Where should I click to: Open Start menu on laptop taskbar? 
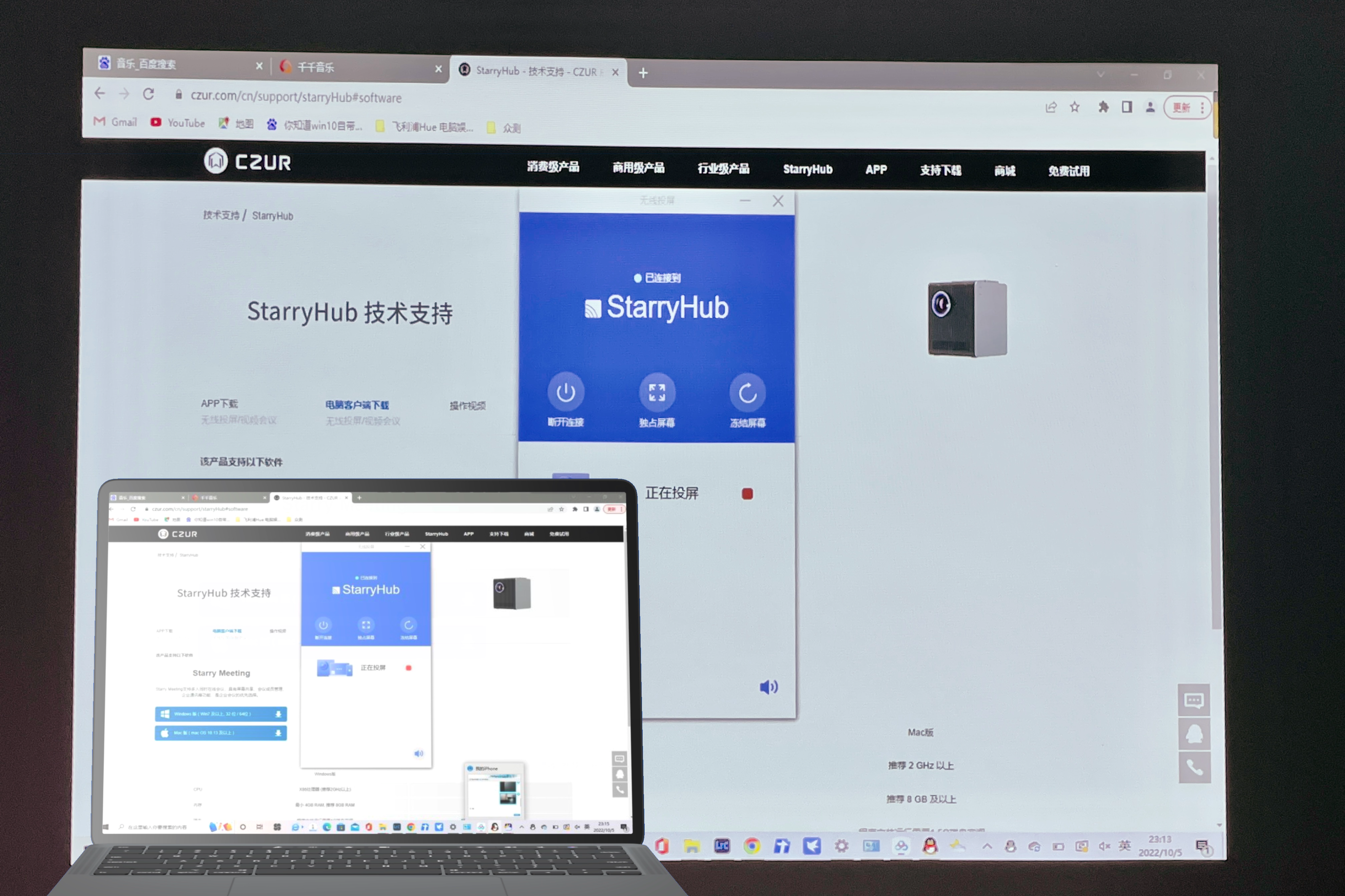pyautogui.click(x=106, y=827)
